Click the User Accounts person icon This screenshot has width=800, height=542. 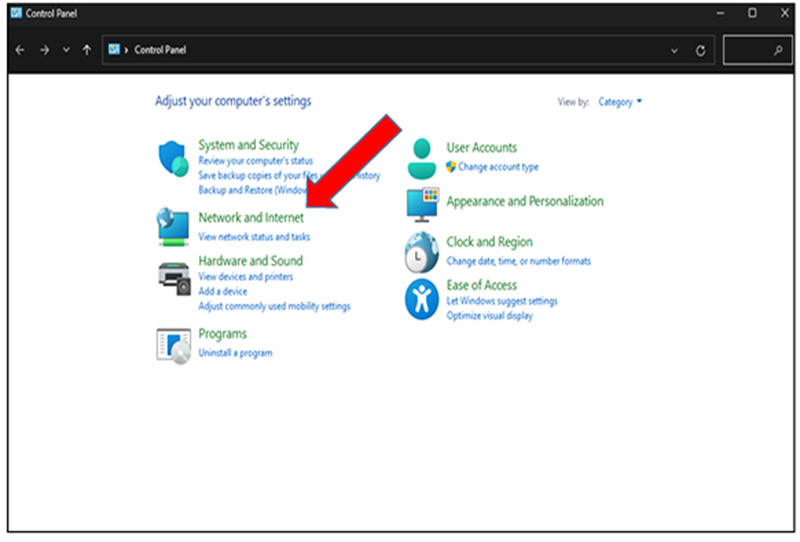tap(422, 159)
